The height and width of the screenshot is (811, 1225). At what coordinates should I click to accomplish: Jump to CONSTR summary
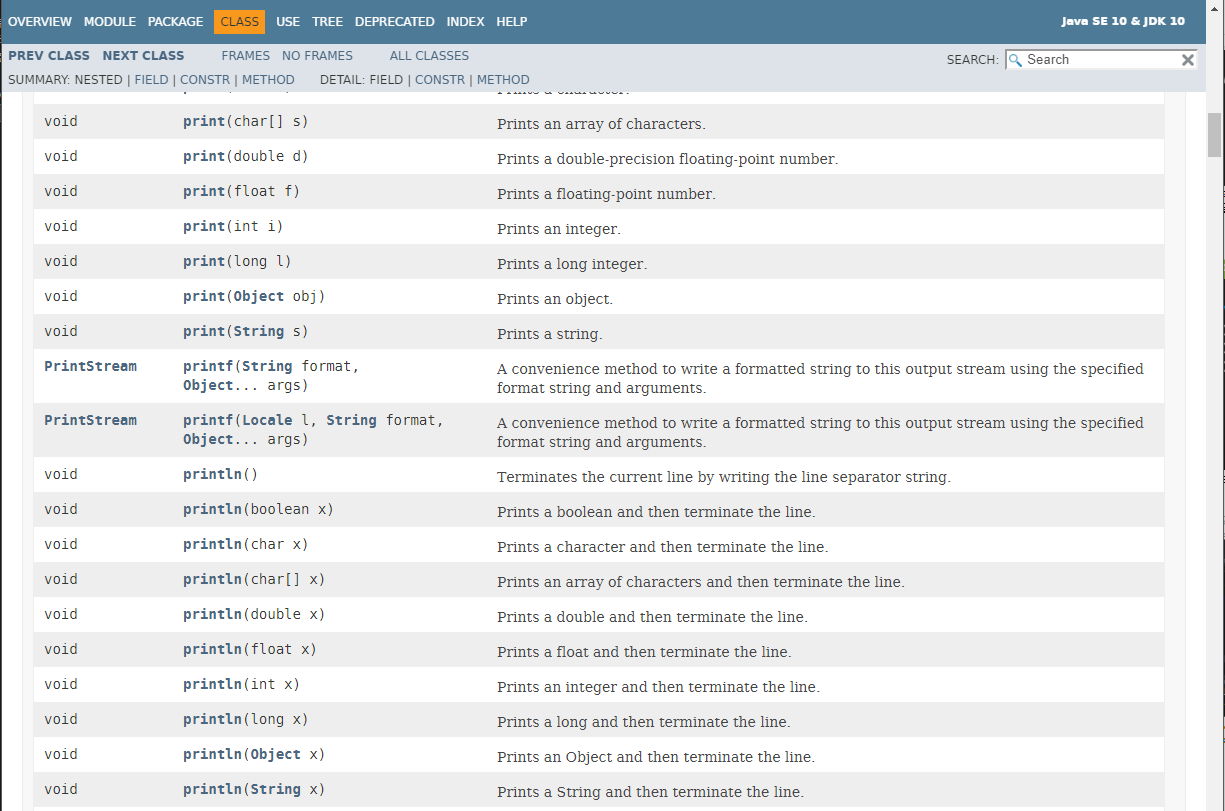[204, 80]
